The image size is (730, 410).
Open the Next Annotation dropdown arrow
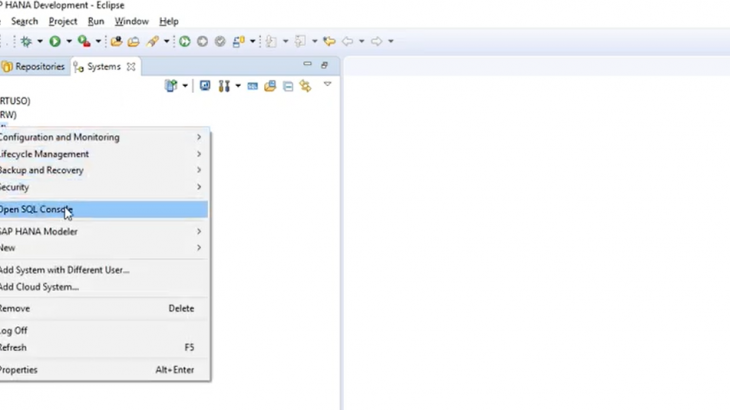click(x=285, y=41)
